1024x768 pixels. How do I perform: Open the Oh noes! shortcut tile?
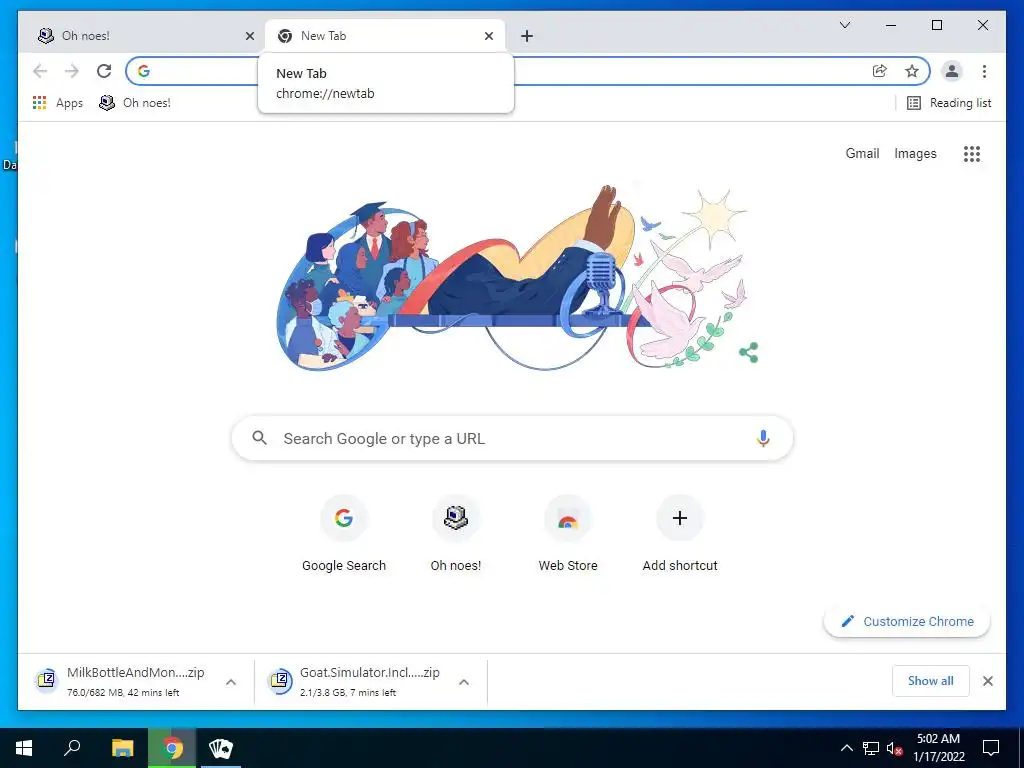pyautogui.click(x=456, y=534)
